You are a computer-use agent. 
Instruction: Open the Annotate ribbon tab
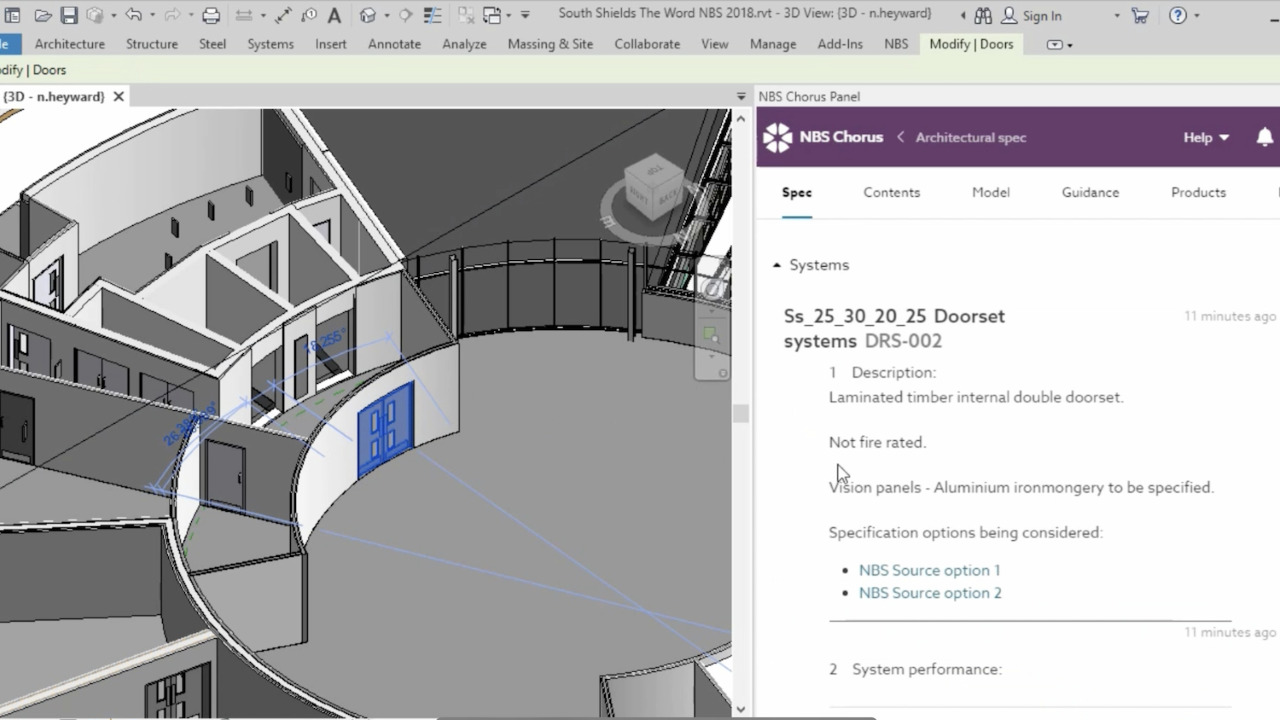(x=394, y=44)
